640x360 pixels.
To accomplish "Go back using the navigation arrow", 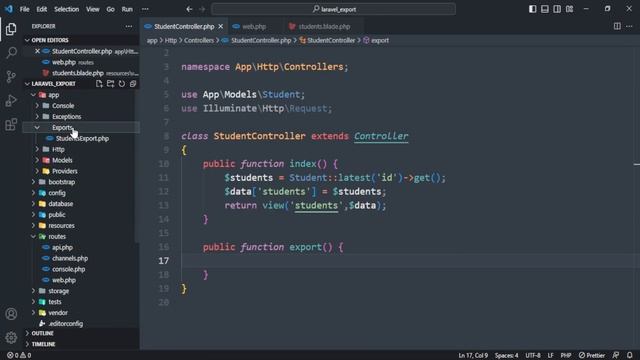I will click(189, 9).
